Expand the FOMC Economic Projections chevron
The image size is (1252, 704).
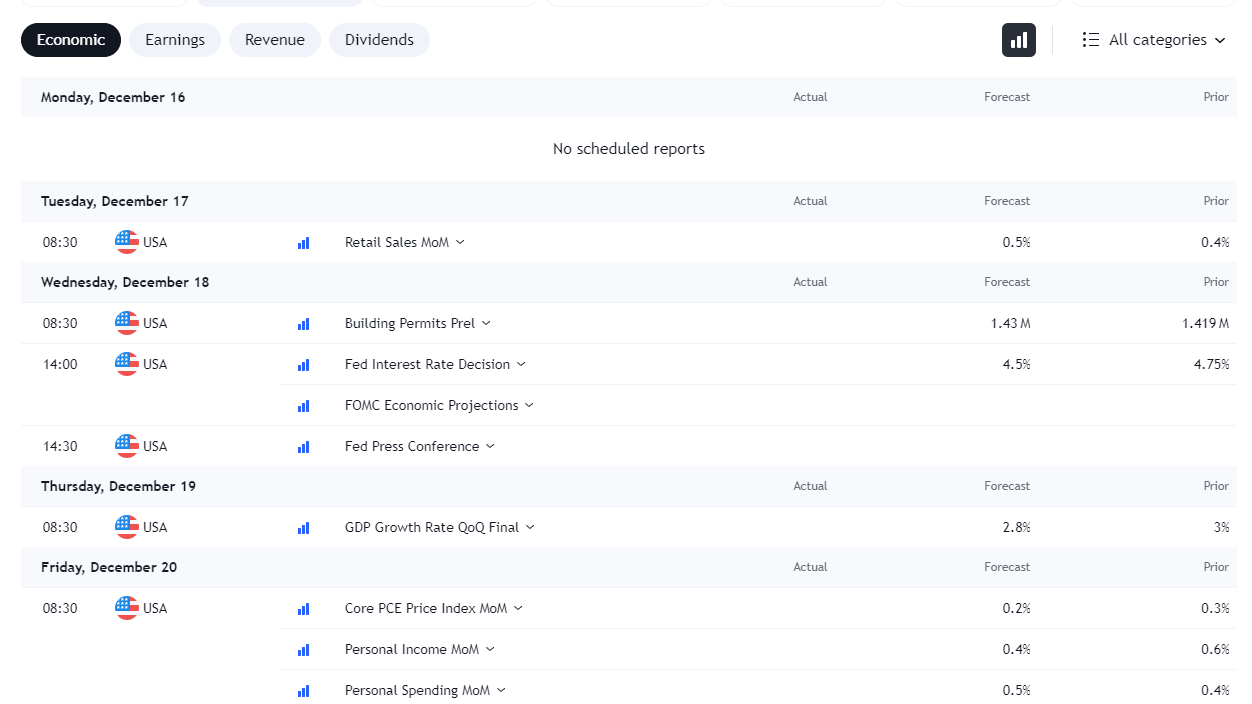(529, 405)
